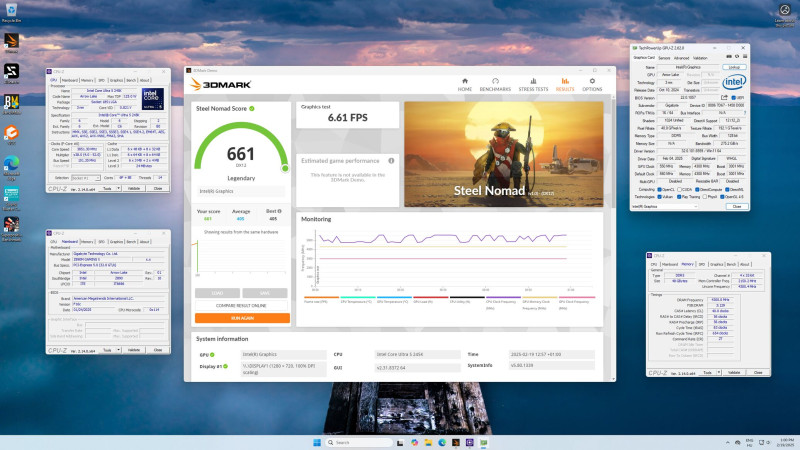Expand Tools dropdown arrow in Mainboard CPU-Z window
800x450 pixels.
118,350
